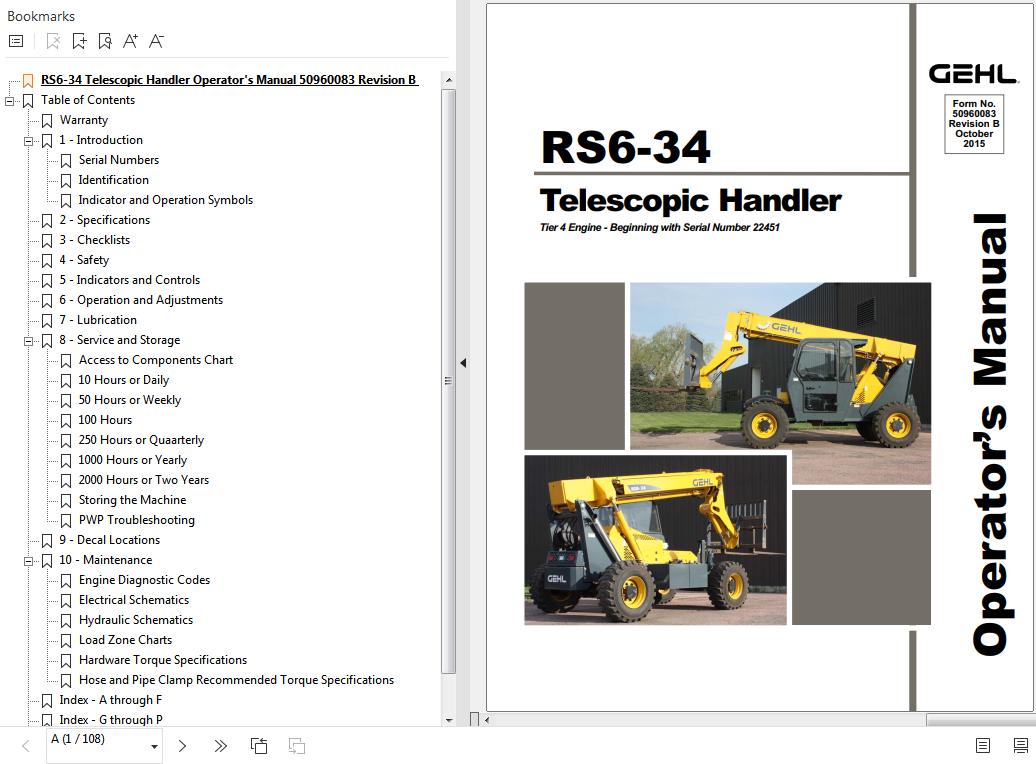Viewport: 1036px width, 764px height.
Task: Go to 250 Hours or Quaarterly bookmark
Action: [141, 439]
